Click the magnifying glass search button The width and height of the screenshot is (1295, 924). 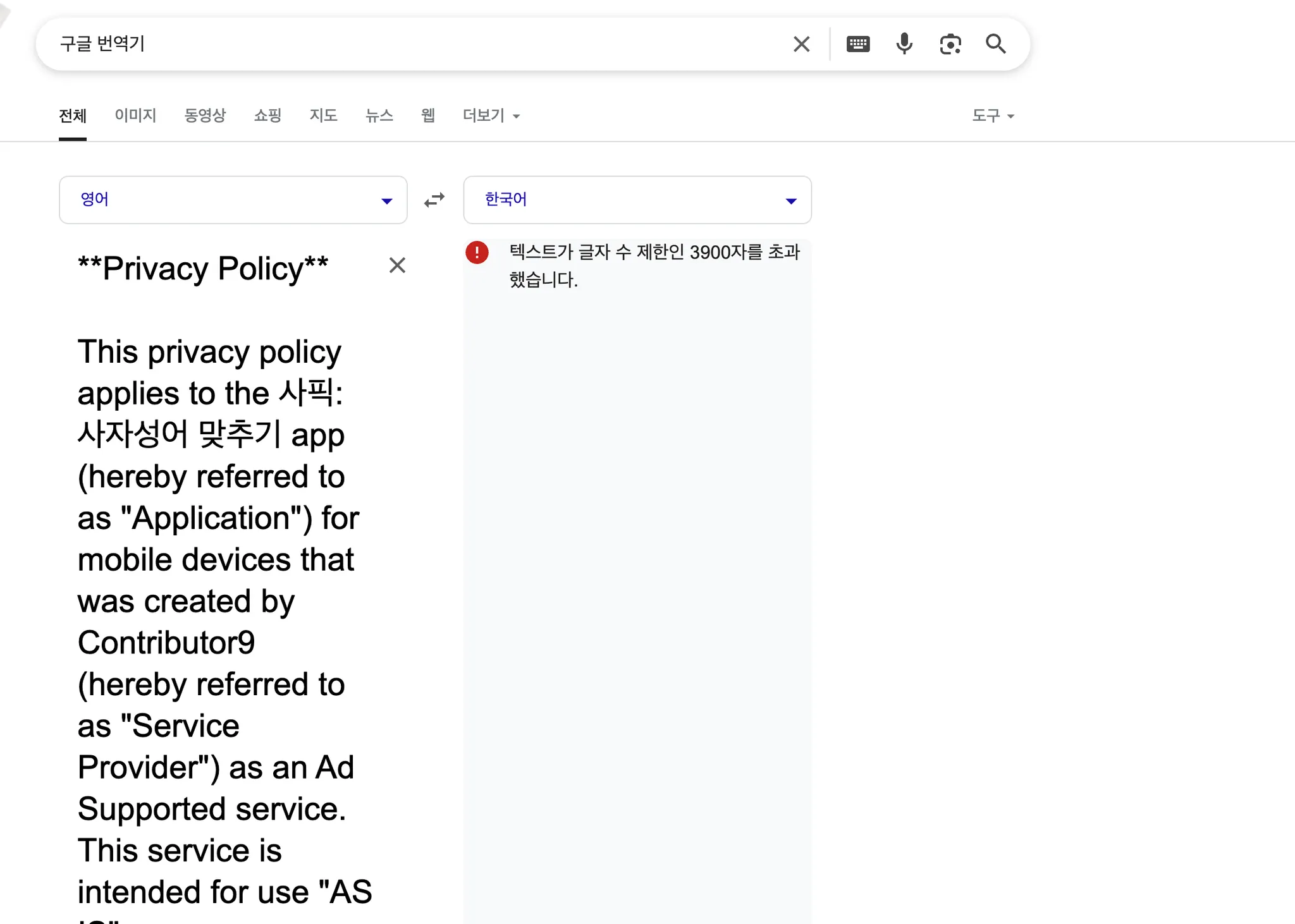[x=995, y=44]
